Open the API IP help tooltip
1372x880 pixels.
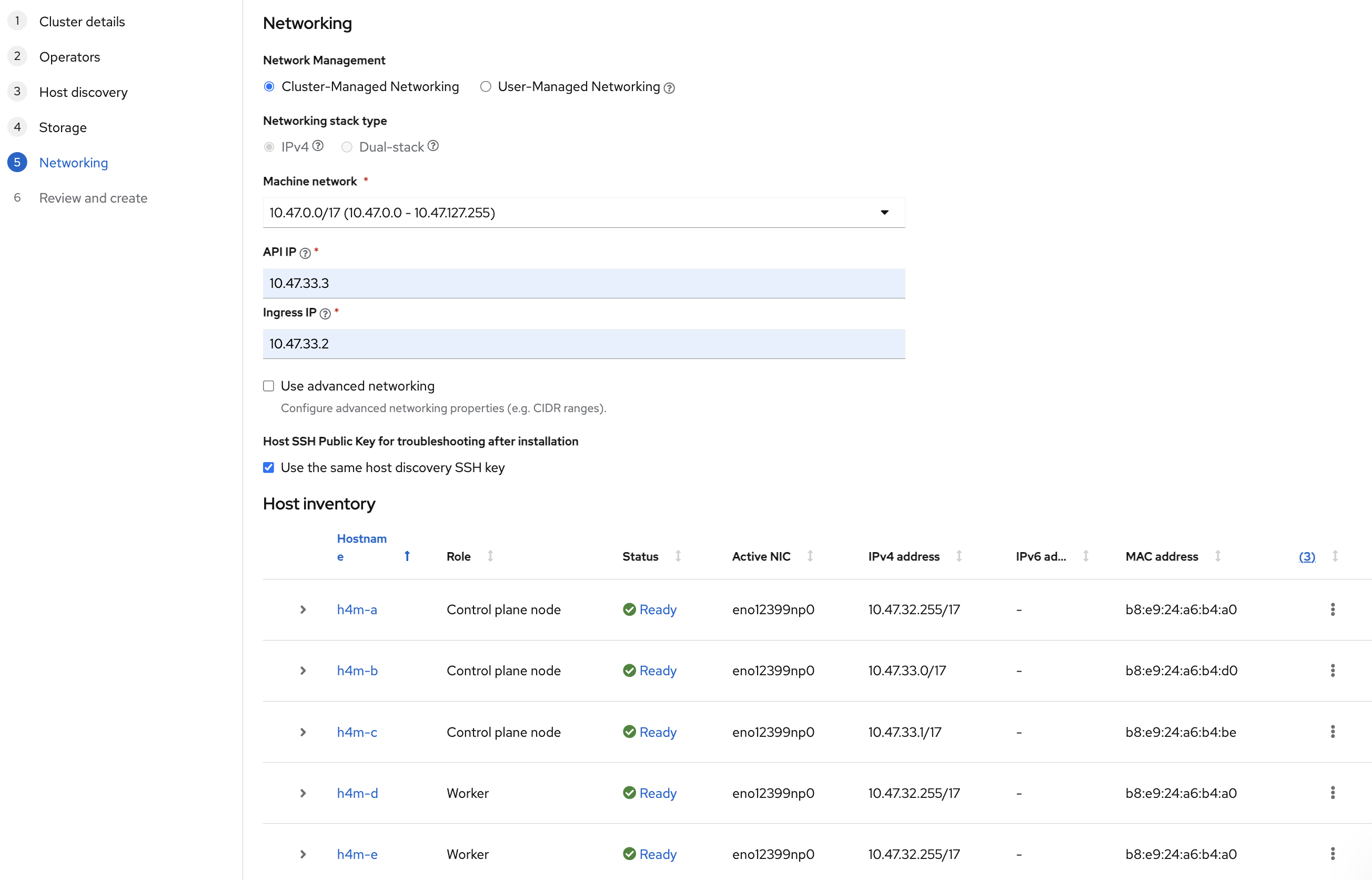[305, 253]
